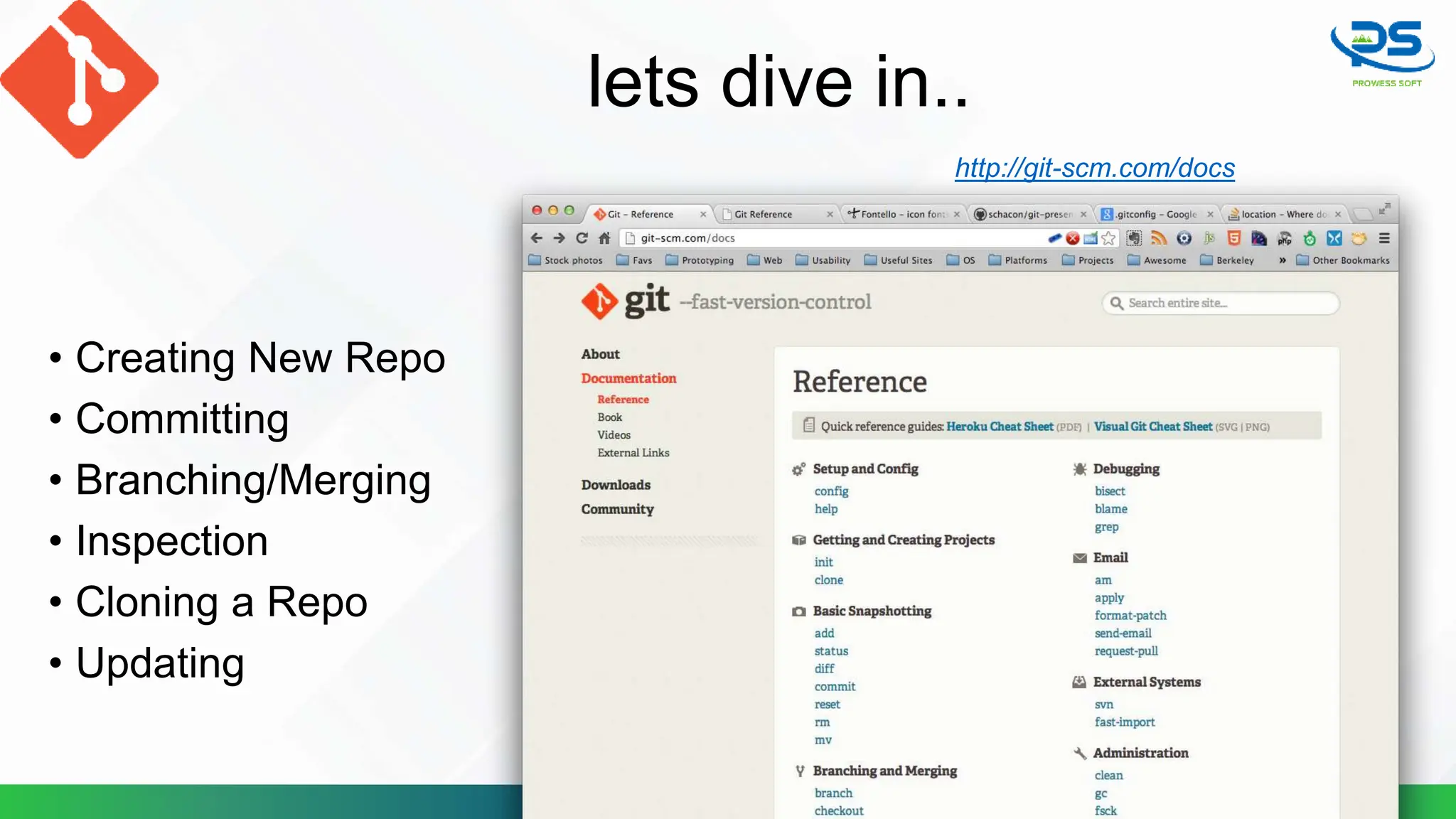Click the browser forward arrow

point(560,238)
